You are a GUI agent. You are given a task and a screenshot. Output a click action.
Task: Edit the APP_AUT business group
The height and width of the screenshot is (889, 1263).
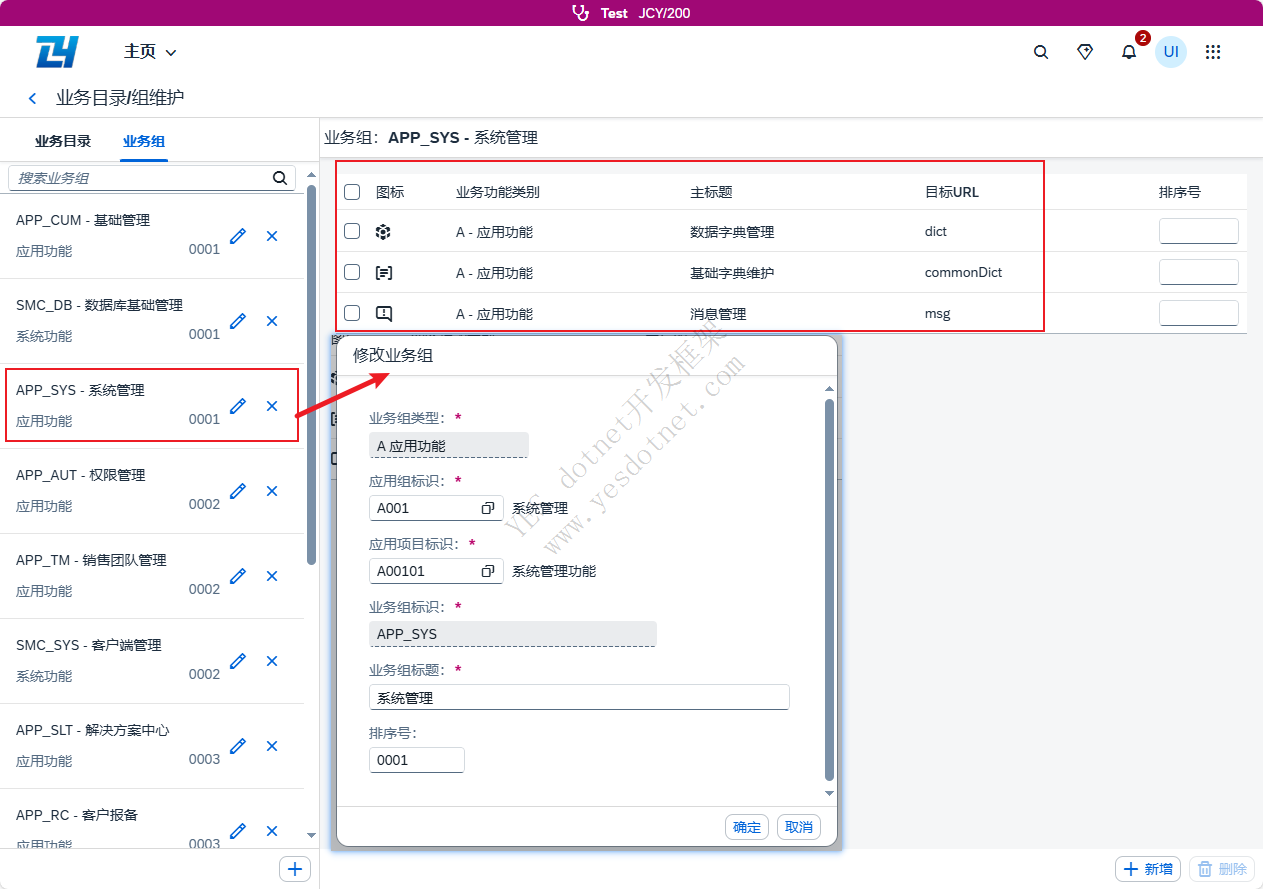237,491
